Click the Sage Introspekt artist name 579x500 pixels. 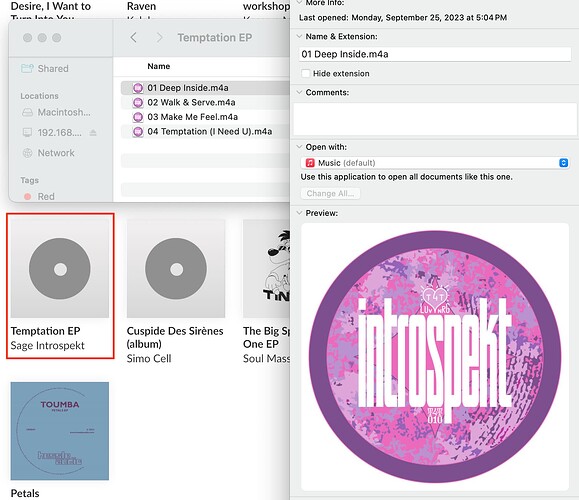[48, 345]
